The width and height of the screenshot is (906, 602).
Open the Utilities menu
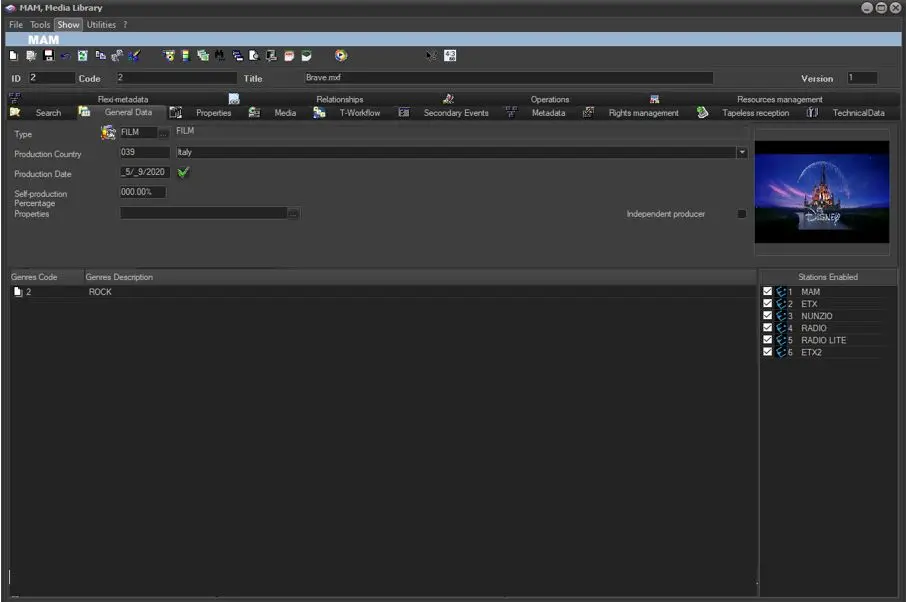coord(101,24)
